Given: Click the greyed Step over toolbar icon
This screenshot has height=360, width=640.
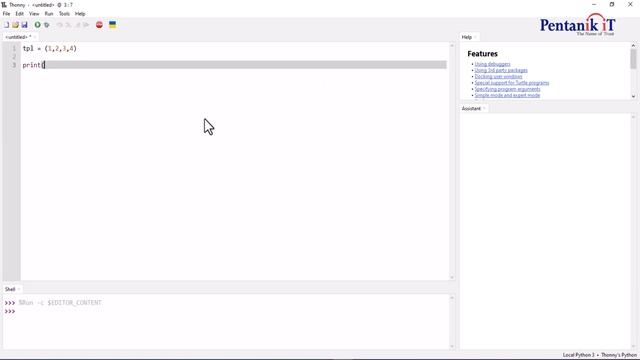Looking at the screenshot, I should point(60,25).
